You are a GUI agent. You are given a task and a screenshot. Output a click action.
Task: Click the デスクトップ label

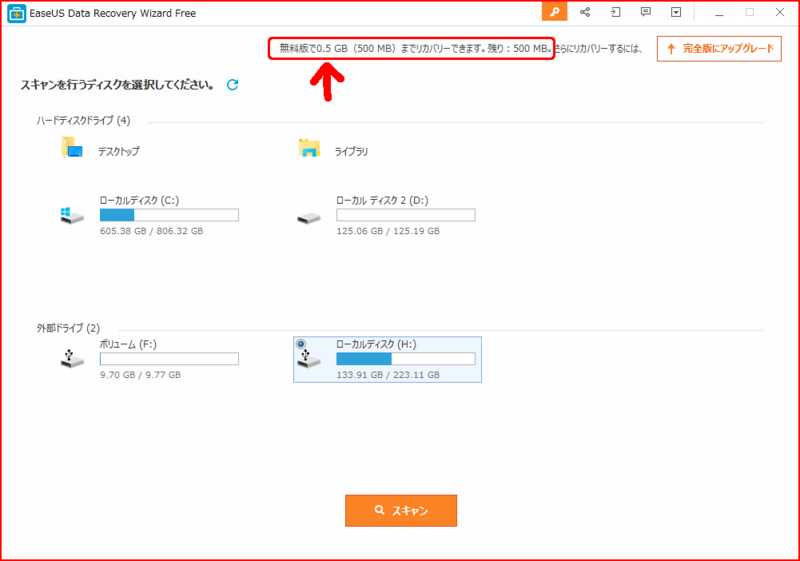tap(118, 151)
